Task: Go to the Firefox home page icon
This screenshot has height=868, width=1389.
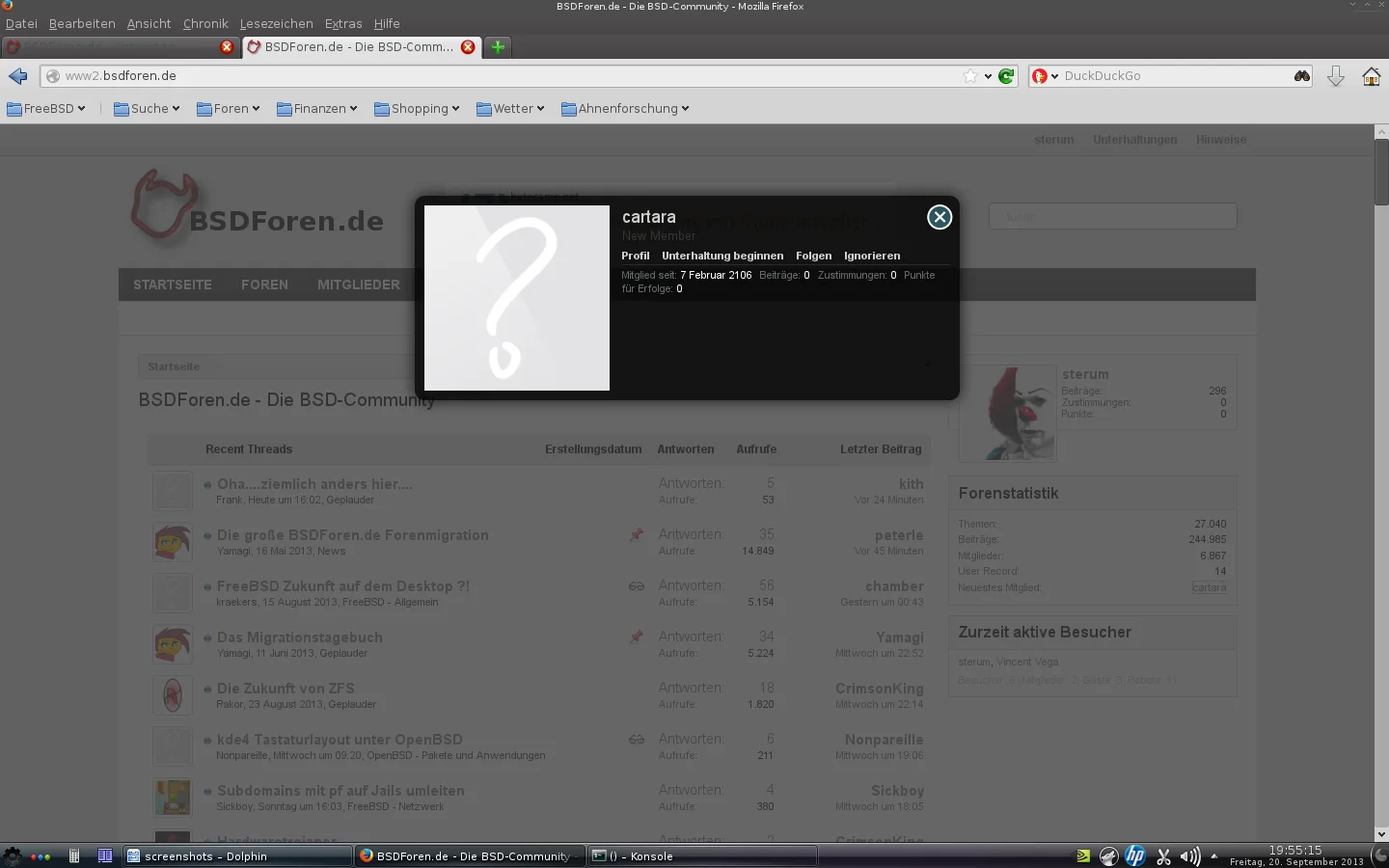Action: 1371,76
